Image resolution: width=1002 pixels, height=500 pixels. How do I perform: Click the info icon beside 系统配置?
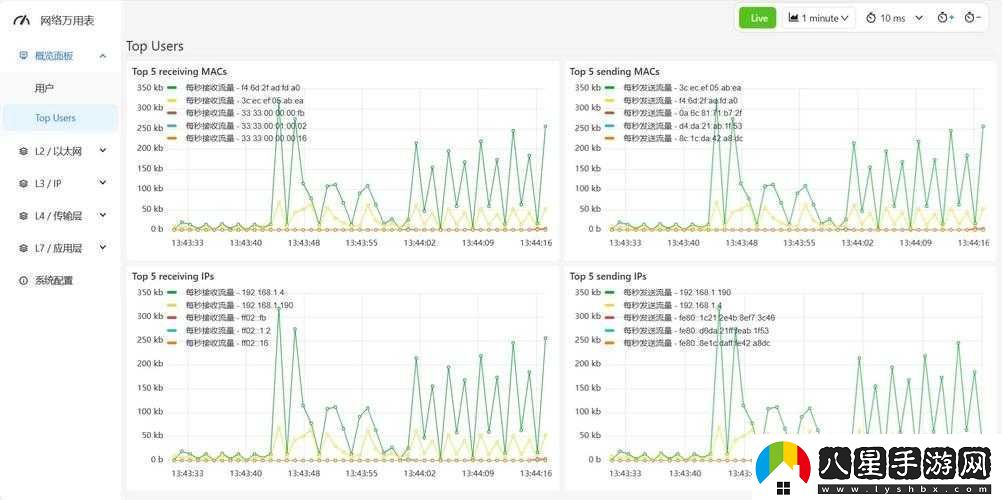[x=24, y=280]
